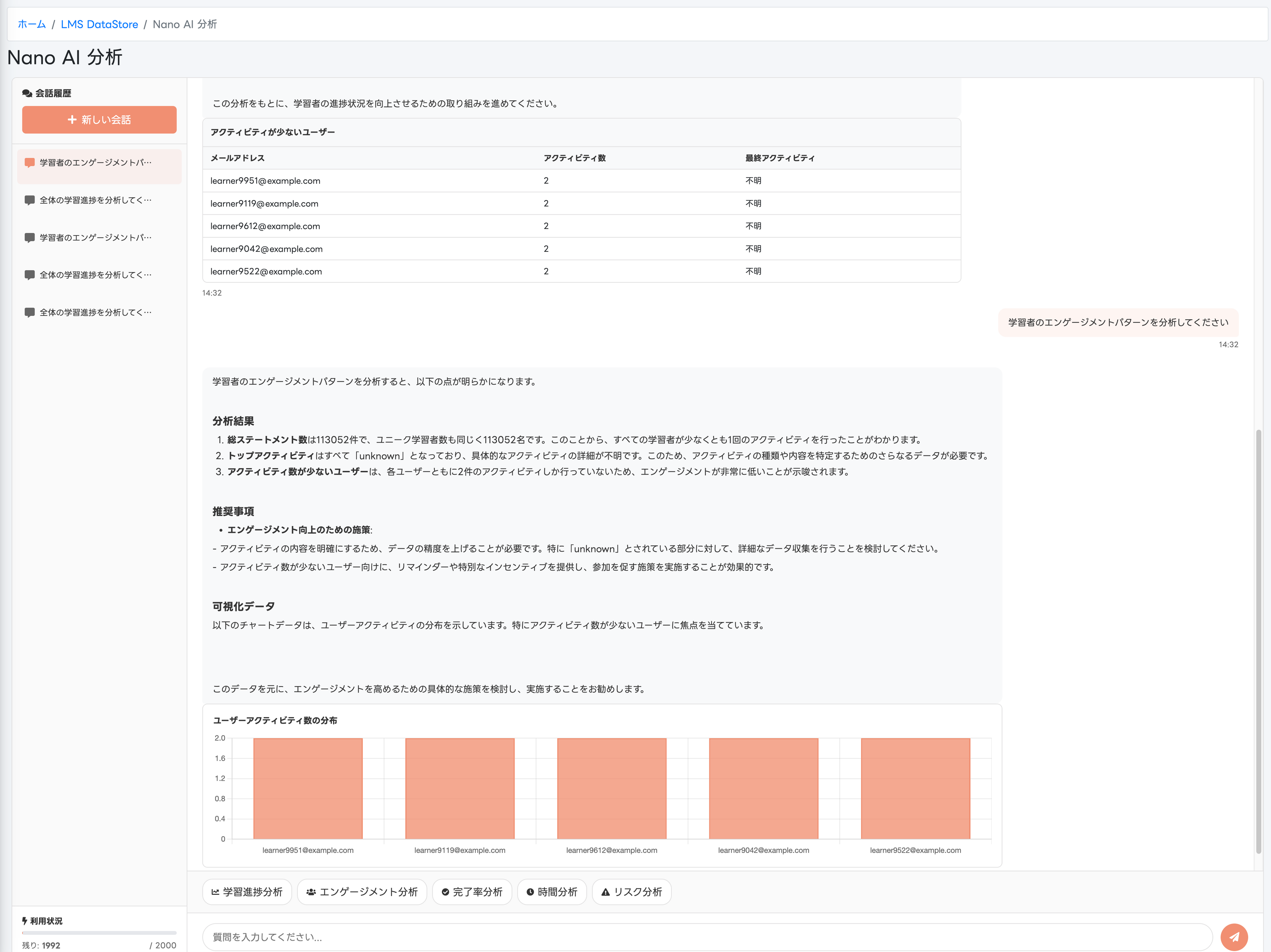Click the usage remaining progress bar

pos(99,932)
